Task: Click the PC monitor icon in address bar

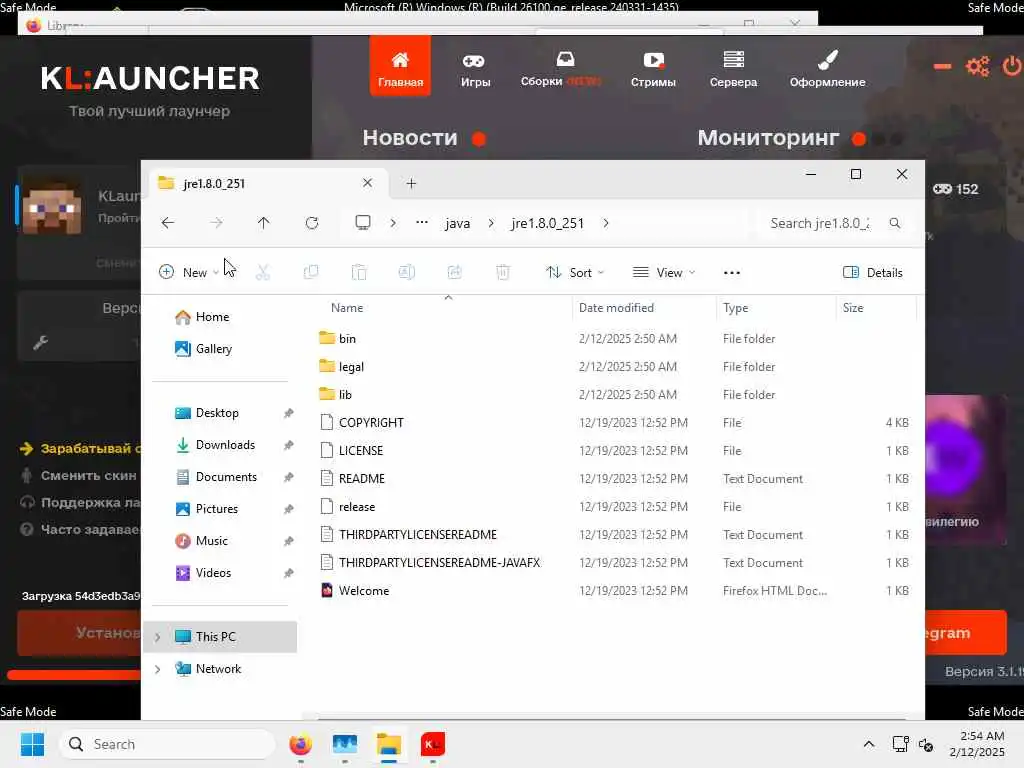Action: pos(362,223)
